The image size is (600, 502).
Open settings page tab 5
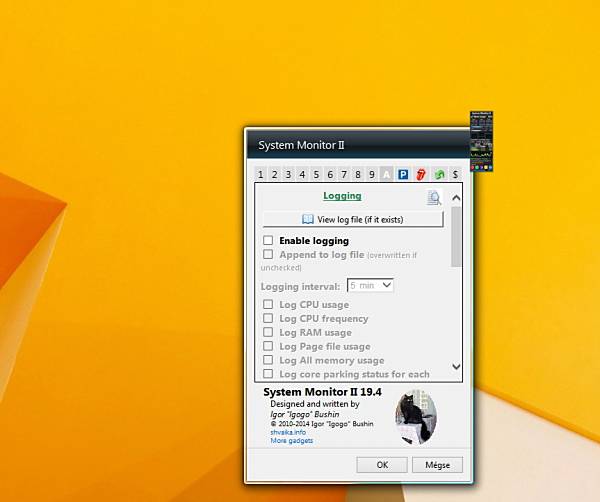click(x=316, y=174)
